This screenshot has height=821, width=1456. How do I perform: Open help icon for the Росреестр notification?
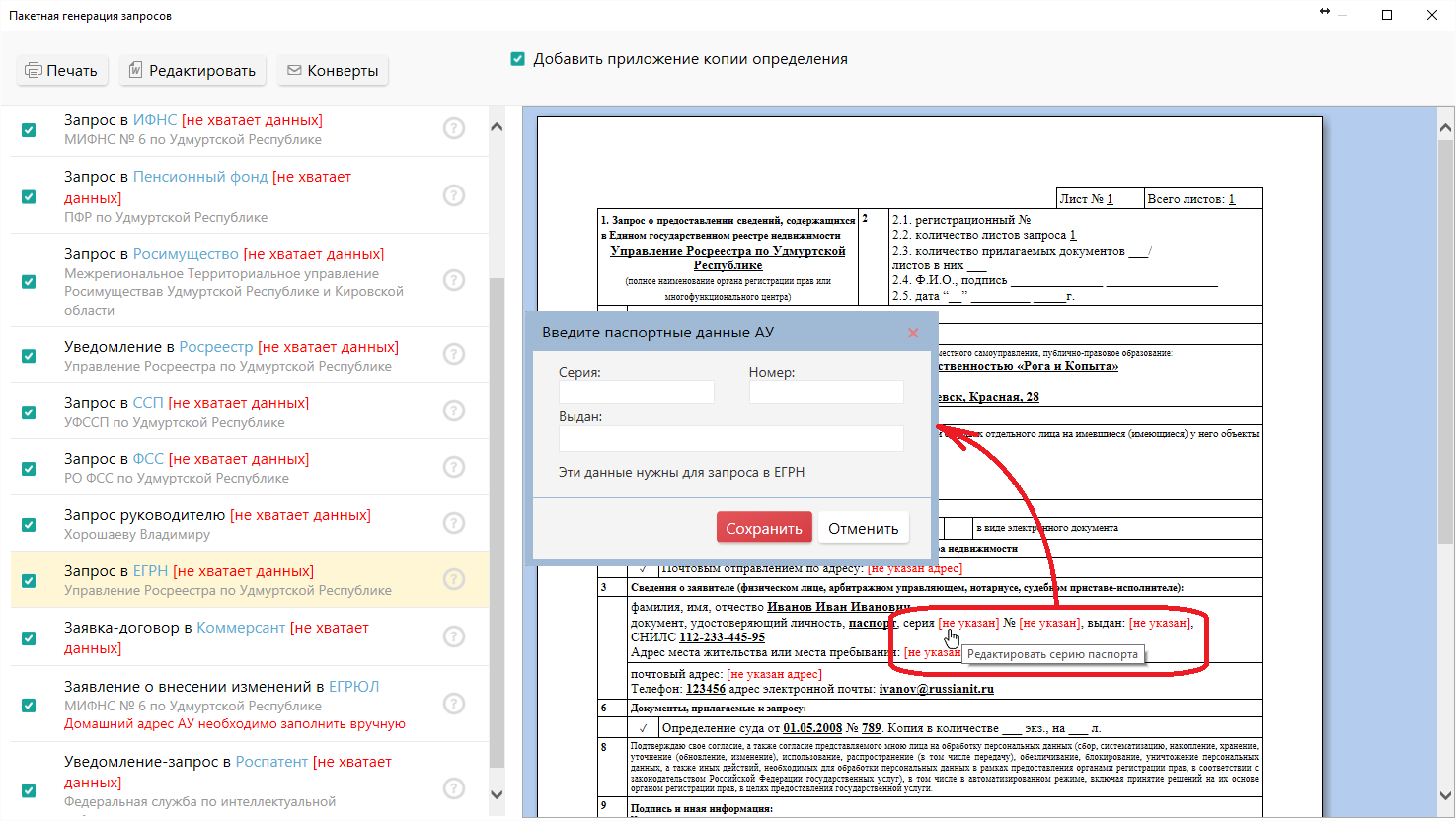[453, 354]
